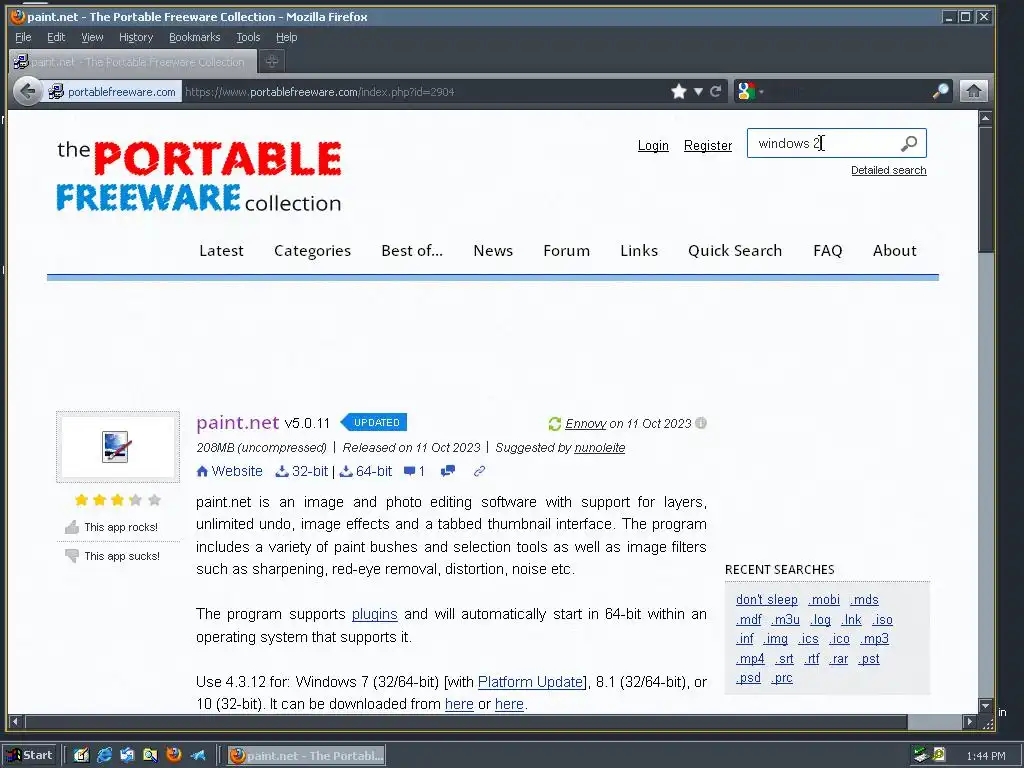Click the green update arrows icon
The width and height of the screenshot is (1024, 768).
tap(554, 424)
